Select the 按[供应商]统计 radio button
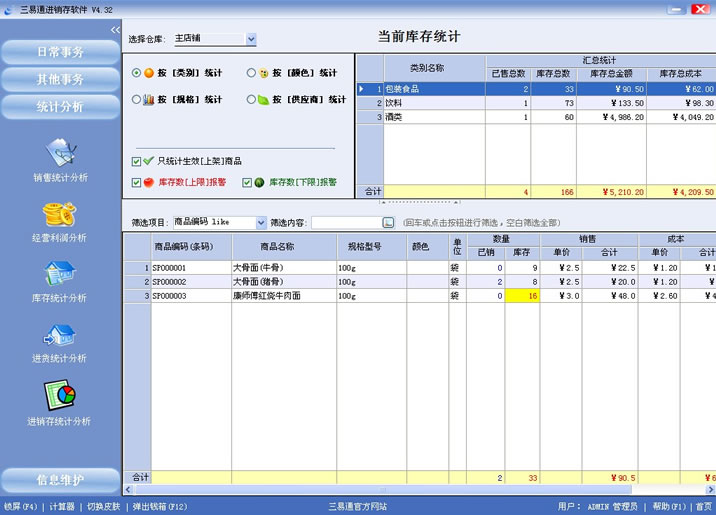This screenshot has width=716, height=515. pos(251,99)
